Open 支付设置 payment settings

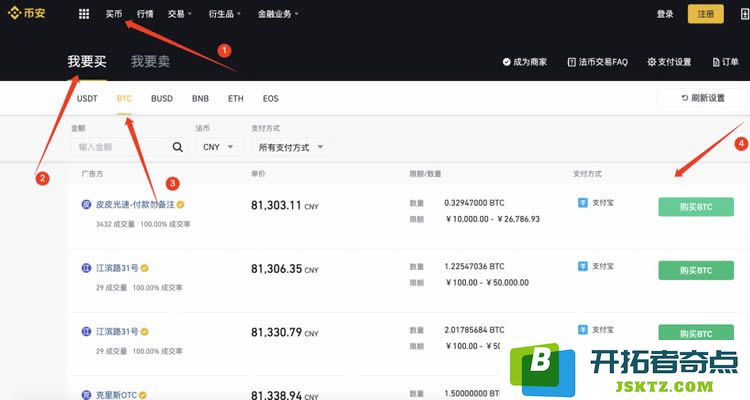click(669, 62)
